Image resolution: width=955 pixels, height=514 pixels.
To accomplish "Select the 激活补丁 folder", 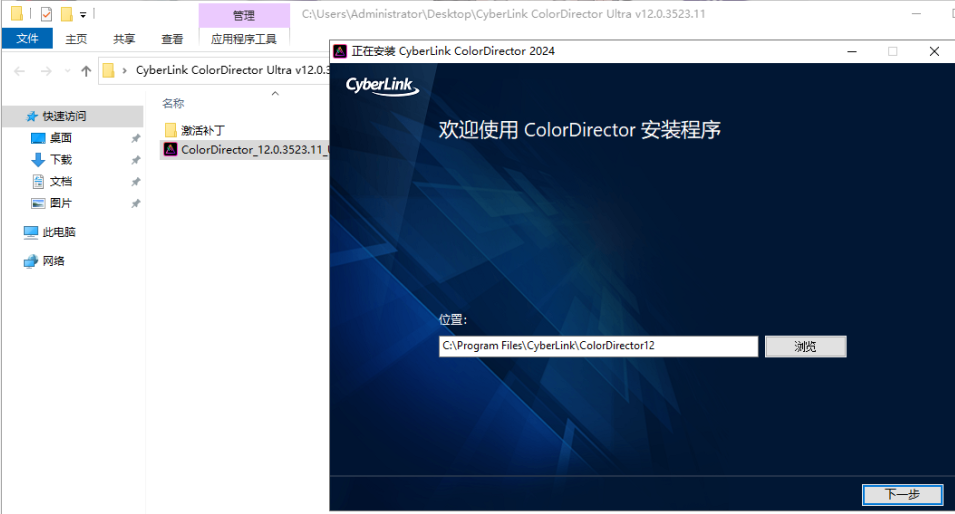I will tap(203, 130).
